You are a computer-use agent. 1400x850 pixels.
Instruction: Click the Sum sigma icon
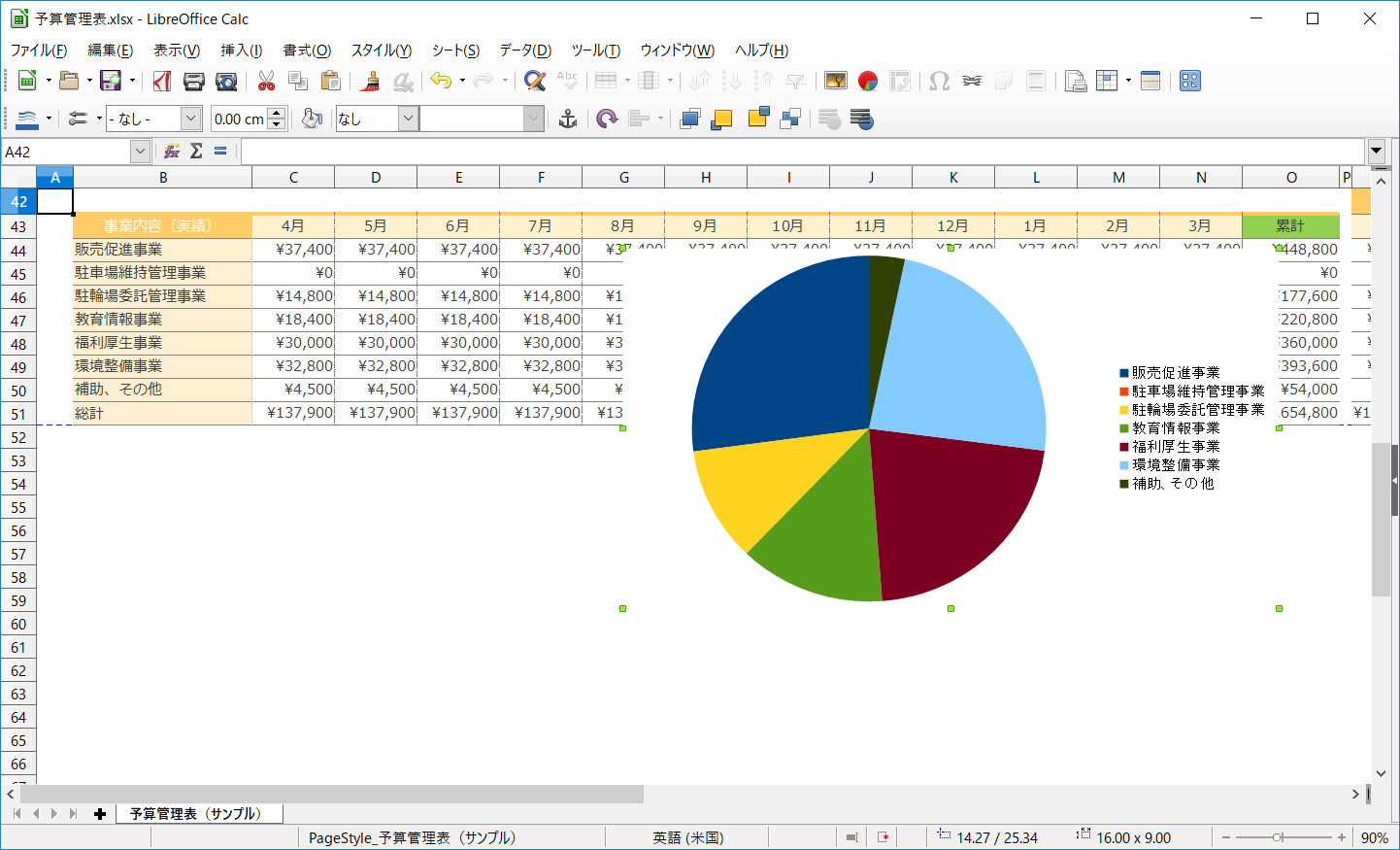point(196,151)
